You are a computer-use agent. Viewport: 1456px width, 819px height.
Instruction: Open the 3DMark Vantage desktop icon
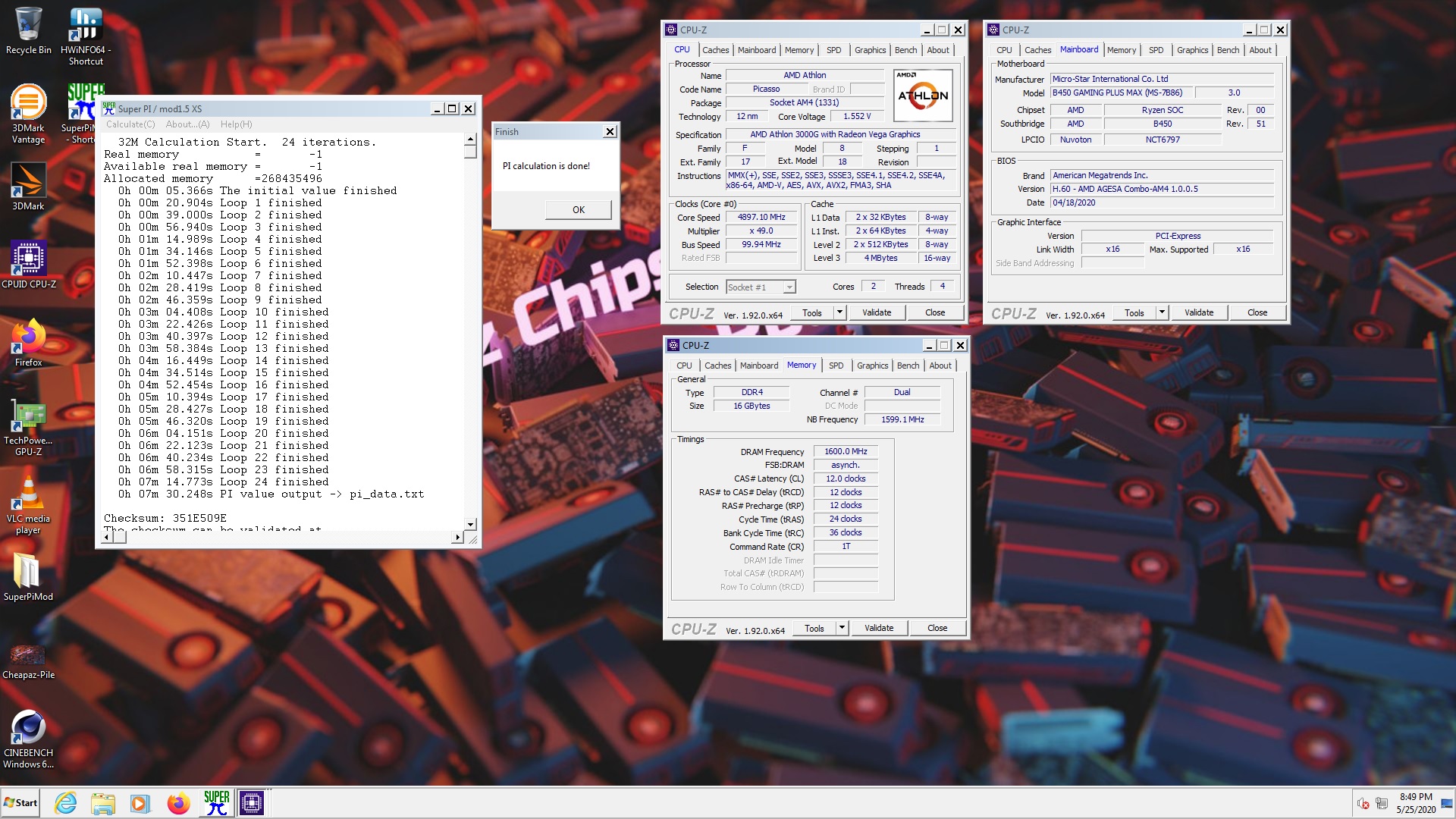(x=28, y=114)
